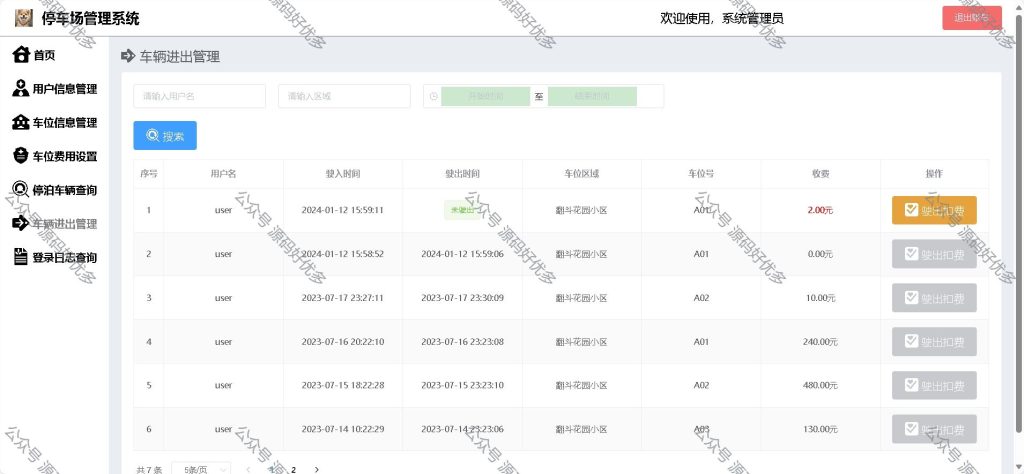The height and width of the screenshot is (474, 1024).
Task: Click A02 spot cell in row 3
Action: pyautogui.click(x=701, y=298)
